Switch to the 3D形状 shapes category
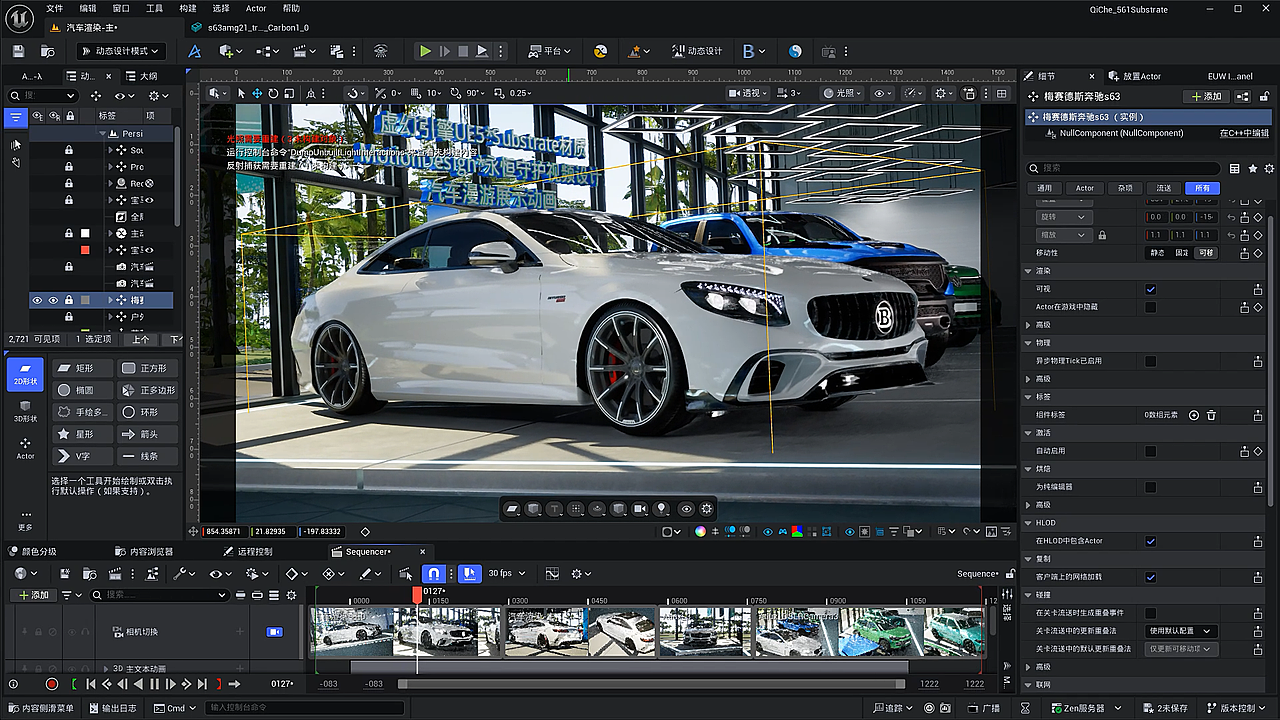 click(x=25, y=410)
